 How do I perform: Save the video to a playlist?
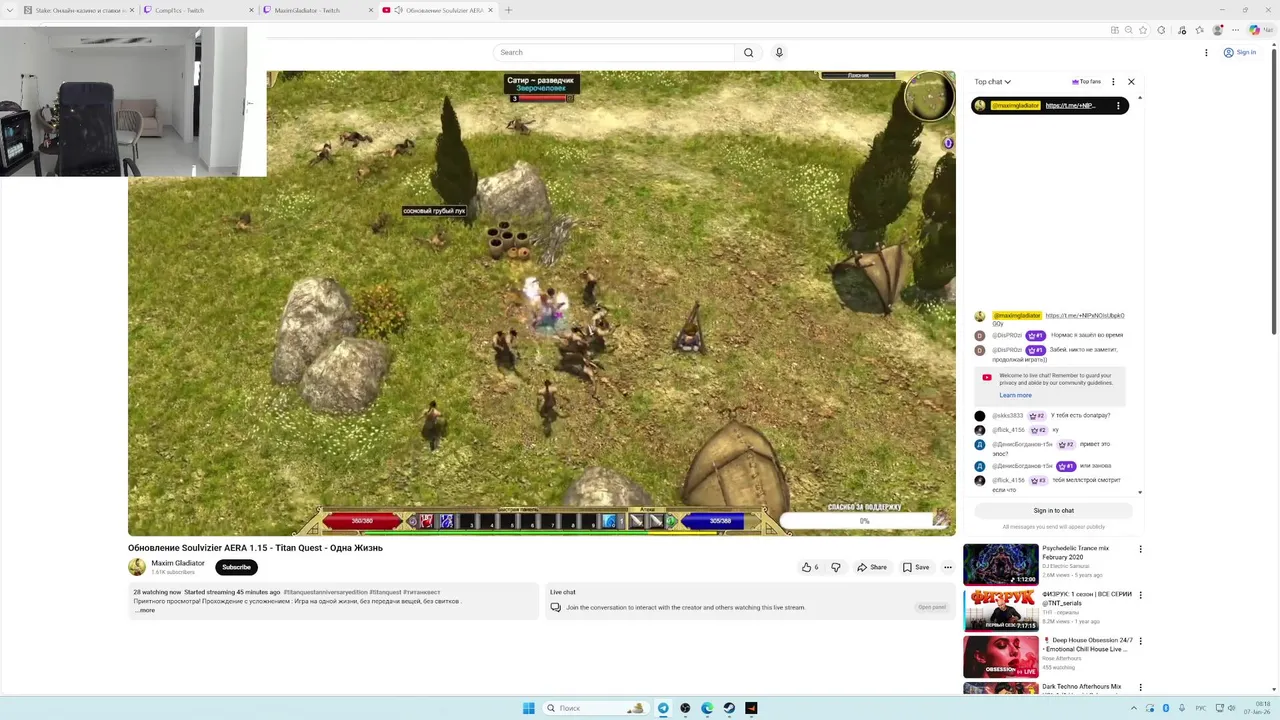pos(916,567)
